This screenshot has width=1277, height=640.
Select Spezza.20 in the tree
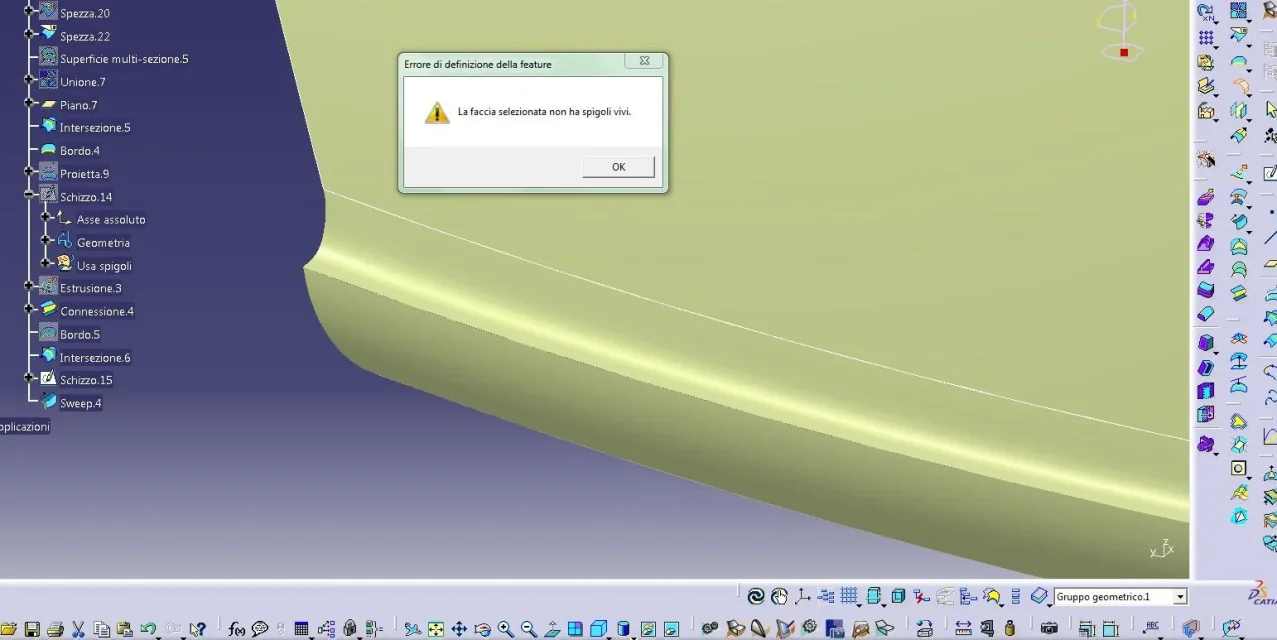85,13
